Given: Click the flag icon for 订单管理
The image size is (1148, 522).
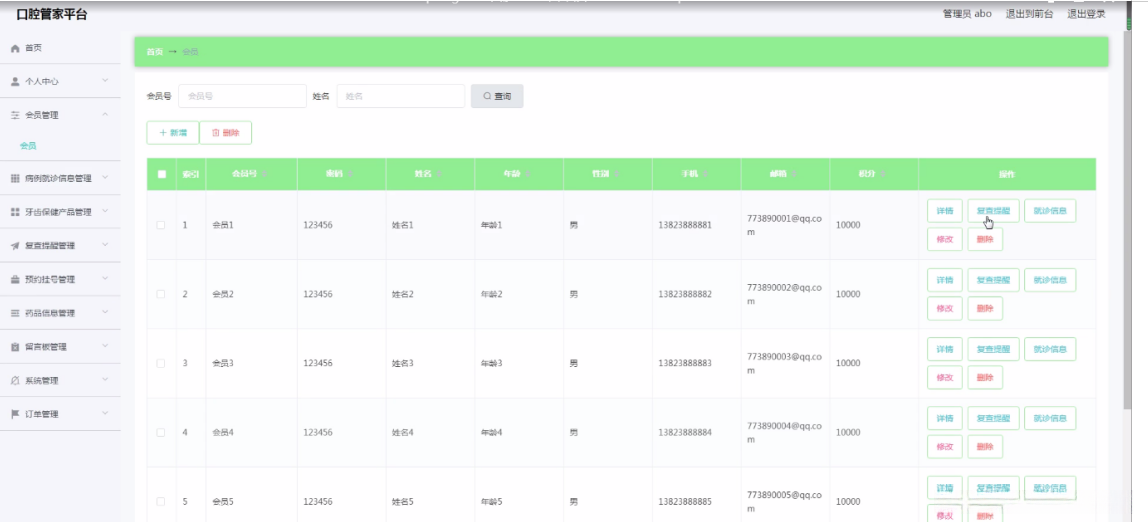Looking at the screenshot, I should point(15,414).
